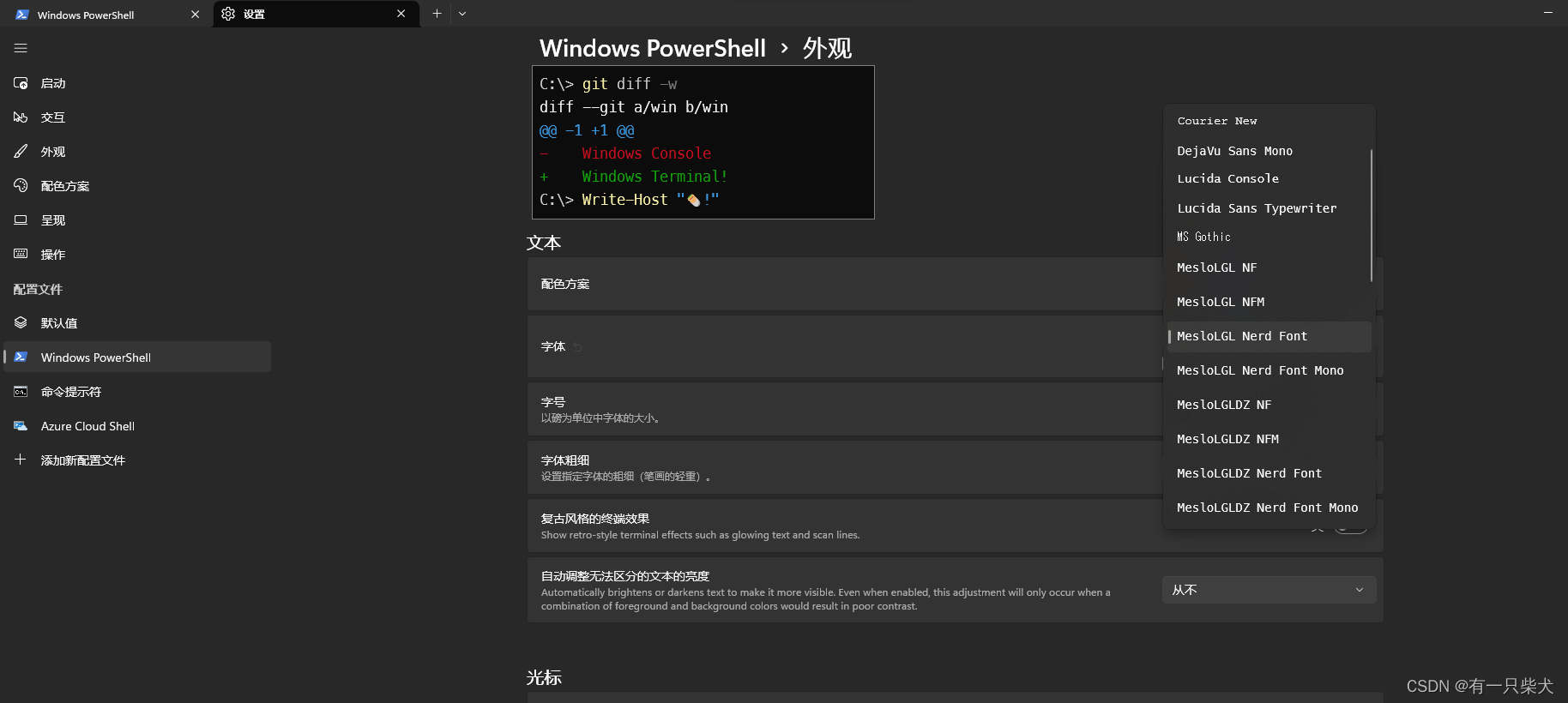Choose MesloLGL NF font
1568x703 pixels.
click(1269, 267)
